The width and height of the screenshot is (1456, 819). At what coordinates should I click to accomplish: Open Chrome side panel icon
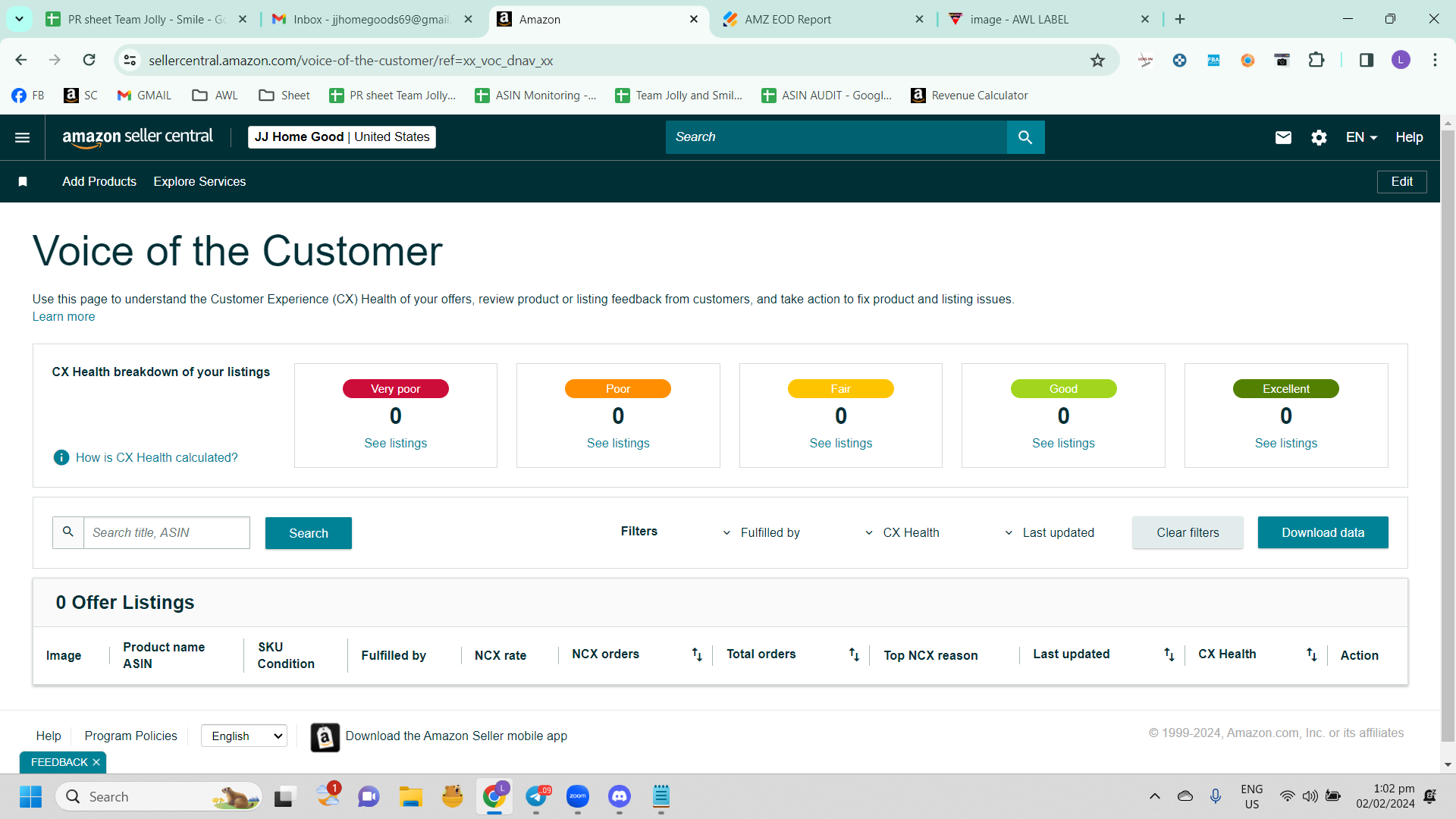(1367, 60)
